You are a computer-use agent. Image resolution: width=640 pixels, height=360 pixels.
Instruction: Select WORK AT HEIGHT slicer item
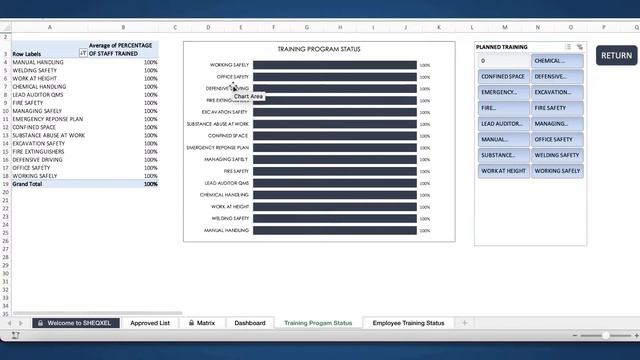[504, 171]
